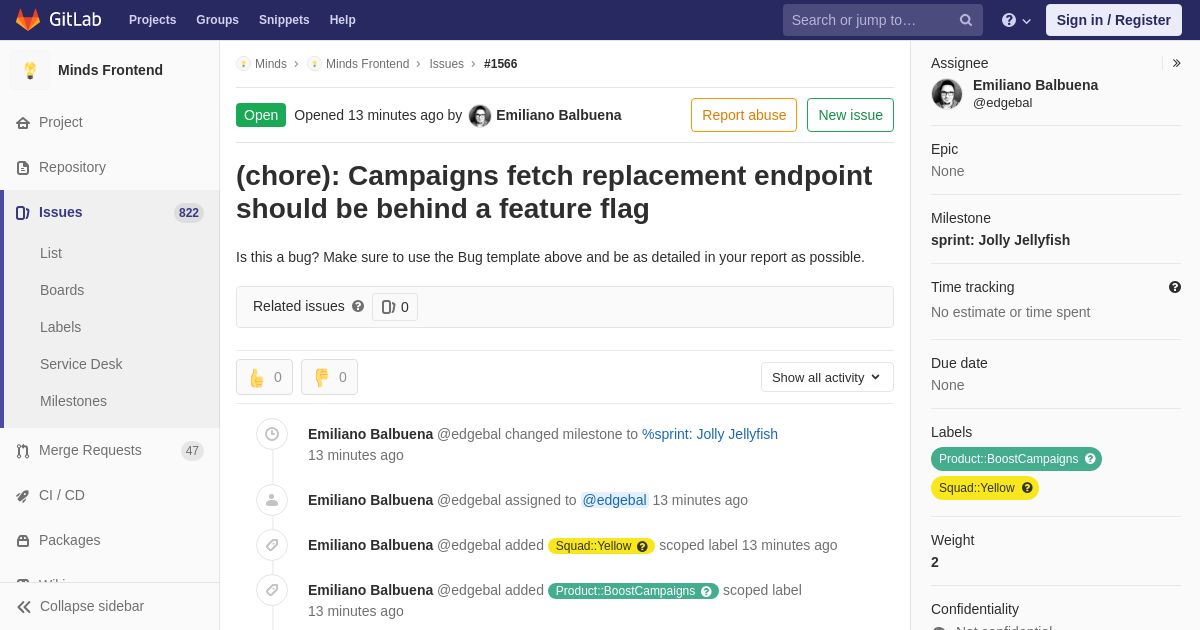Select the Boards item under Issues
The image size is (1200, 630).
click(x=62, y=290)
